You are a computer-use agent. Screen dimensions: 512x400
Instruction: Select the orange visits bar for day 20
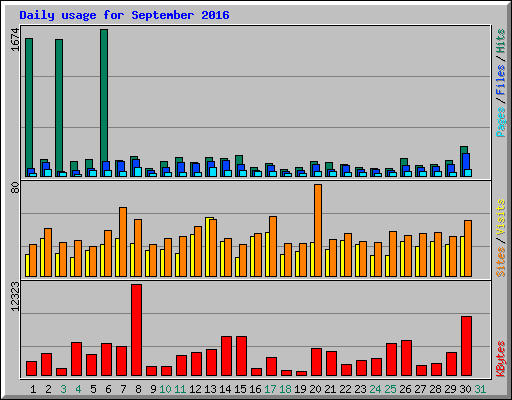pyautogui.click(x=318, y=230)
